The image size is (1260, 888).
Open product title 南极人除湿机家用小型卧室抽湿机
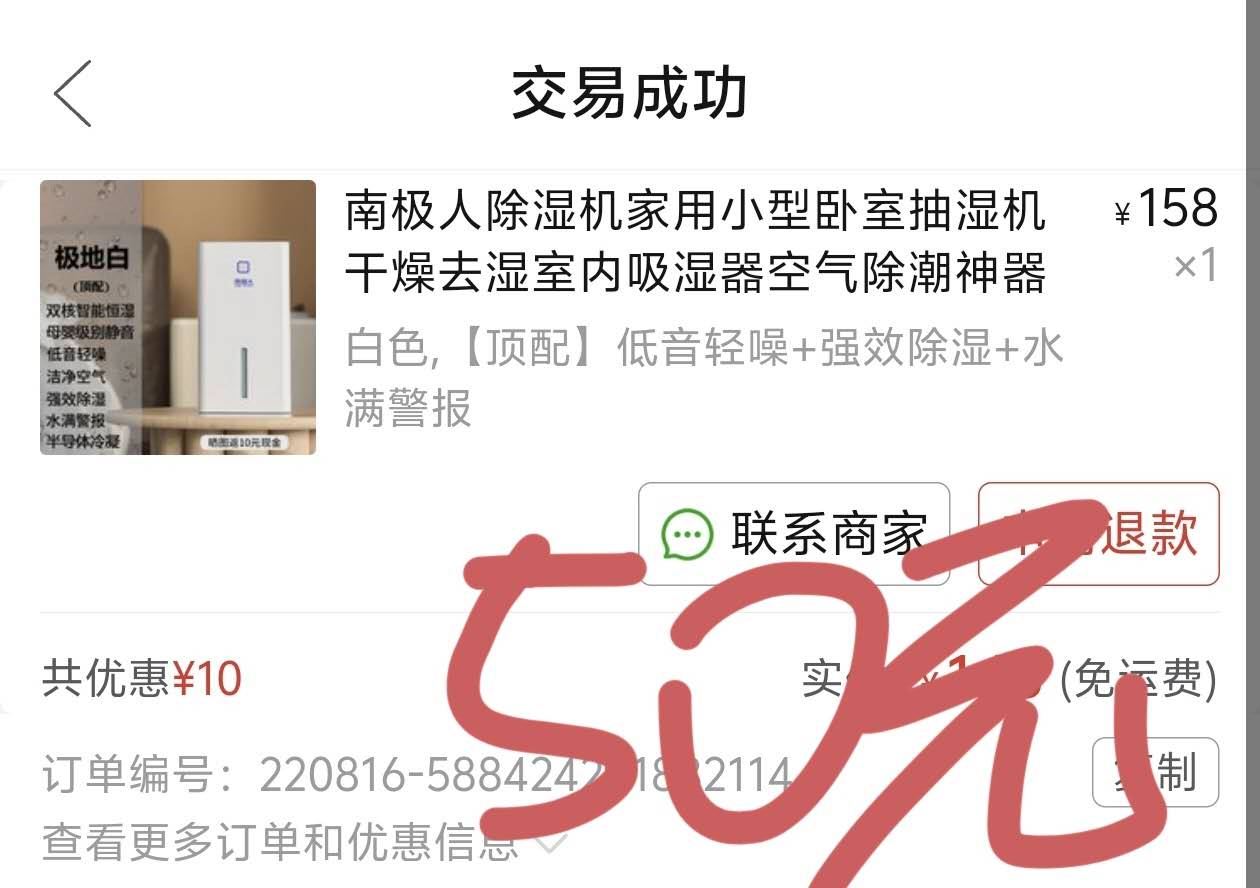pyautogui.click(x=696, y=211)
